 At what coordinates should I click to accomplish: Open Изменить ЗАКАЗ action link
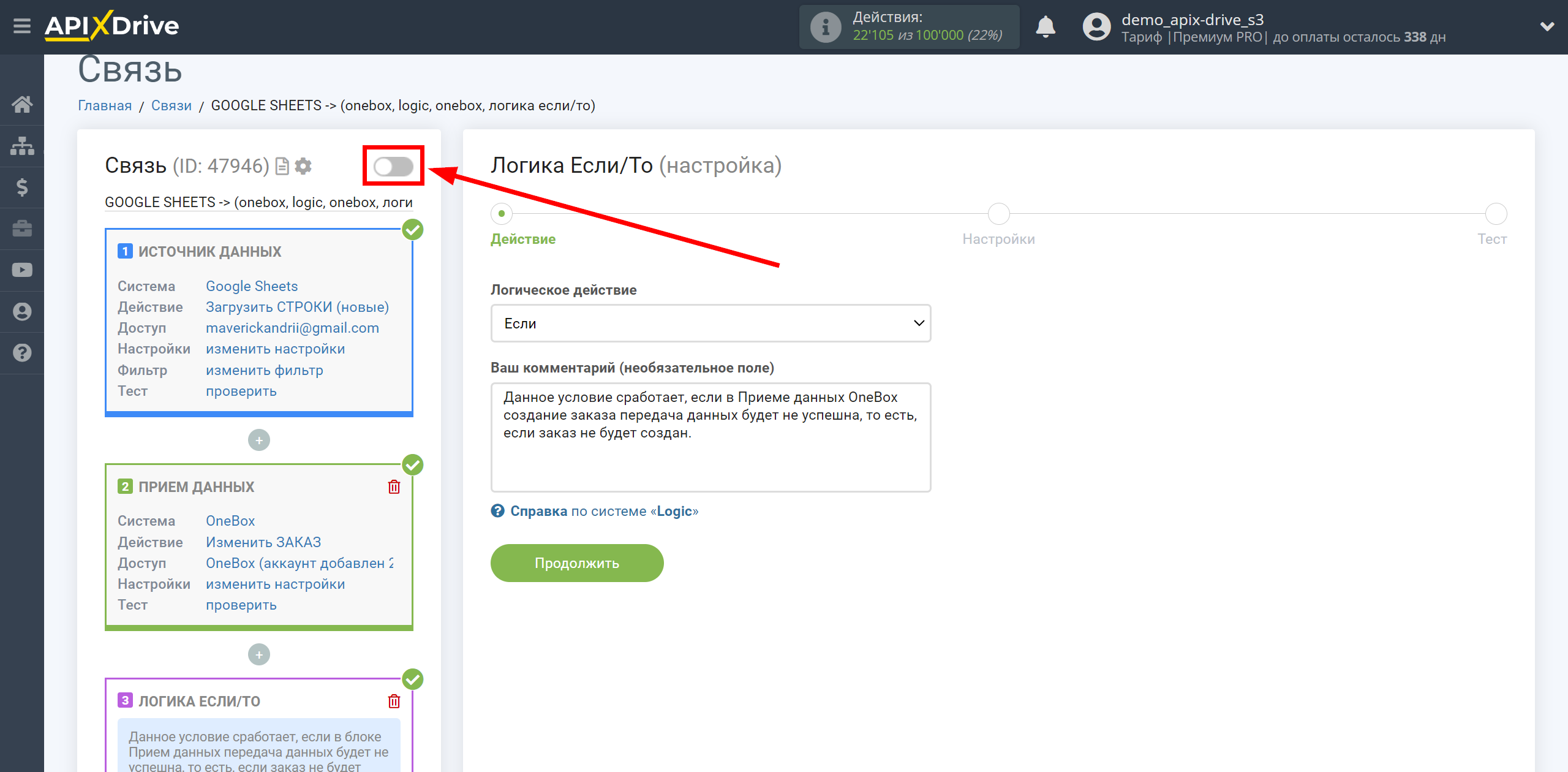tap(263, 542)
